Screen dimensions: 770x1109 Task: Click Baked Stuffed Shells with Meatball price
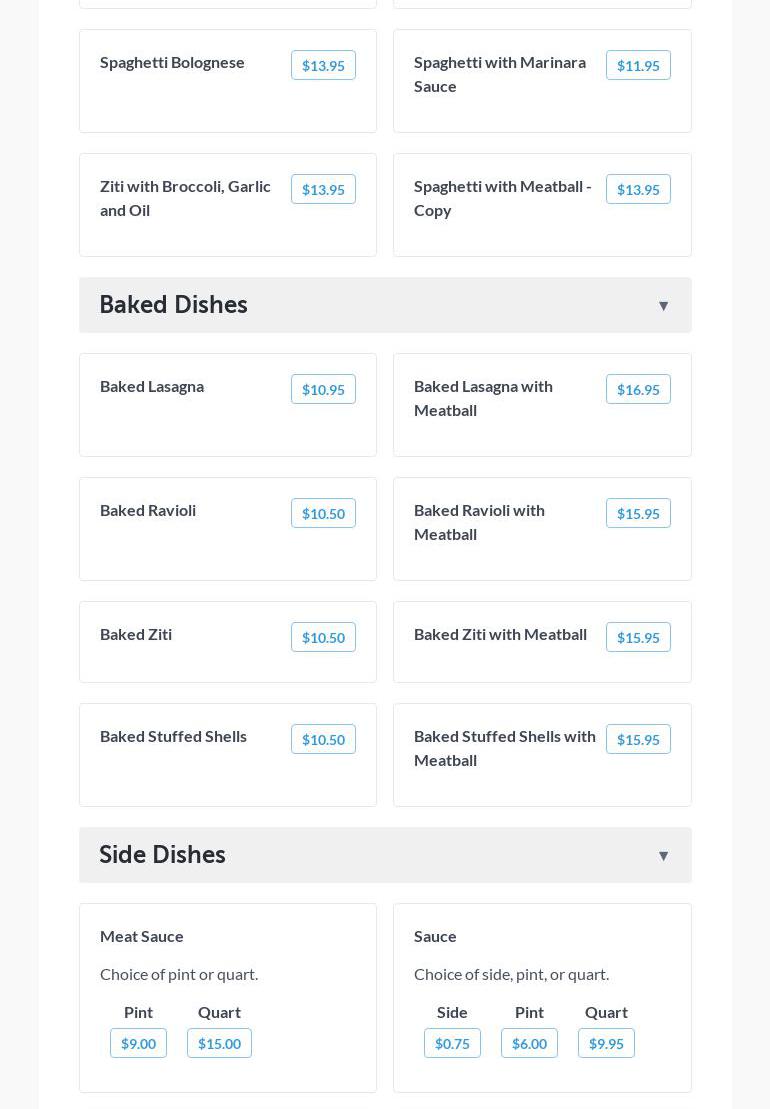pyautogui.click(x=638, y=740)
